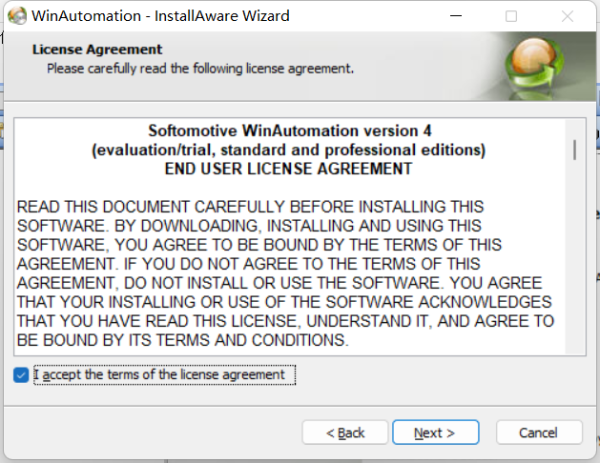Click the 'WinAutomation - InstallAware Wizard' title text

pos(160,16)
